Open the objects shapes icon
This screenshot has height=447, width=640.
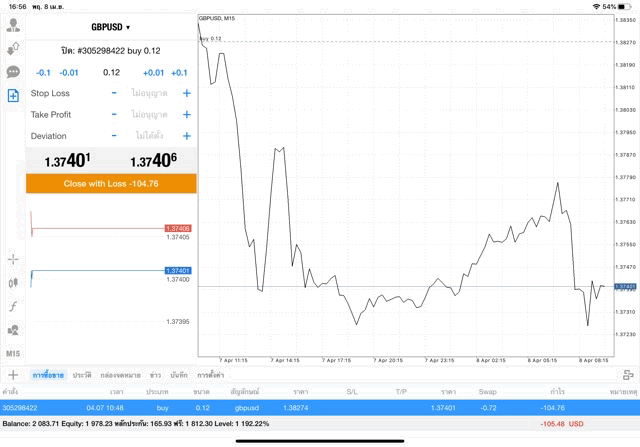[x=13, y=330]
